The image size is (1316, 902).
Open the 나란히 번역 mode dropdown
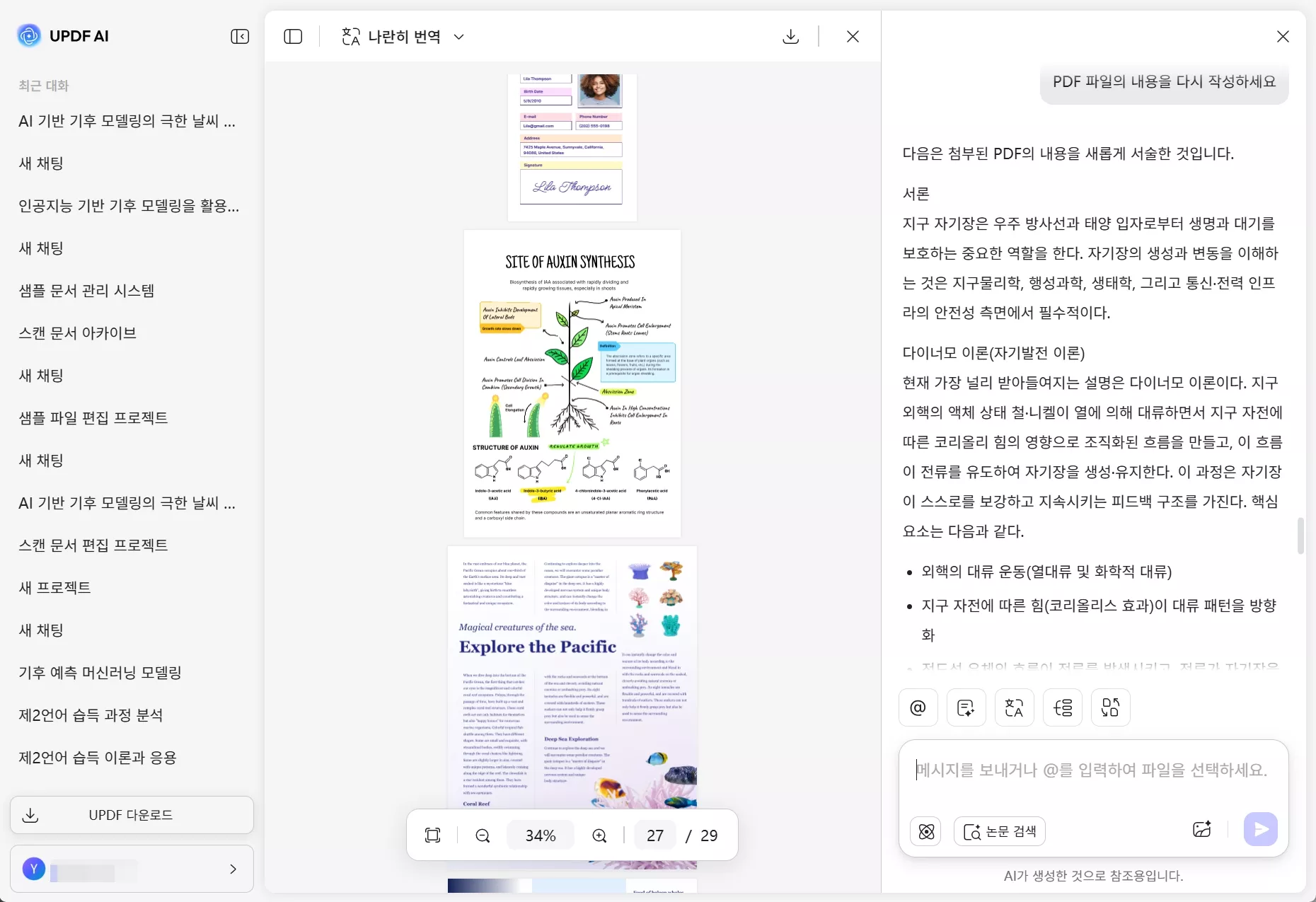tap(401, 37)
